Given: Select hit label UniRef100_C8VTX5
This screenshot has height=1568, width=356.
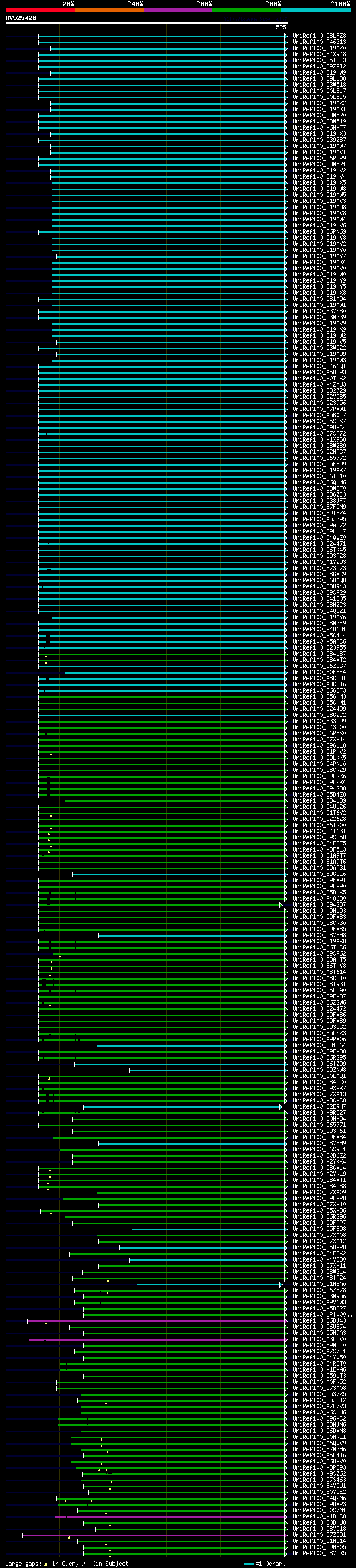Looking at the screenshot, I should point(319,1554).
